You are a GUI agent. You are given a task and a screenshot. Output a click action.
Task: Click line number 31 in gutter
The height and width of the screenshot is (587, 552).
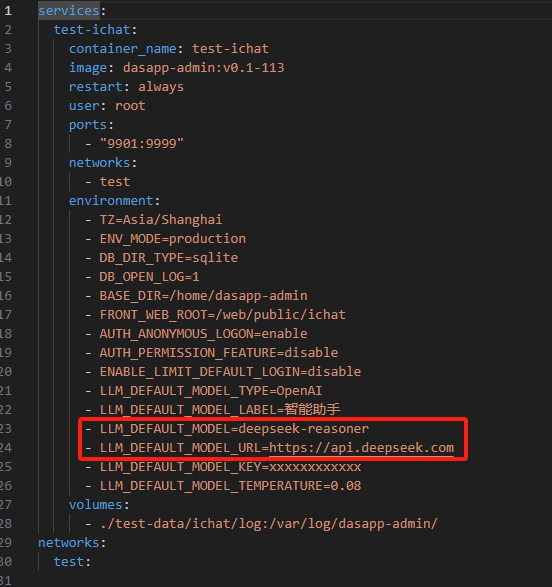tap(6, 581)
